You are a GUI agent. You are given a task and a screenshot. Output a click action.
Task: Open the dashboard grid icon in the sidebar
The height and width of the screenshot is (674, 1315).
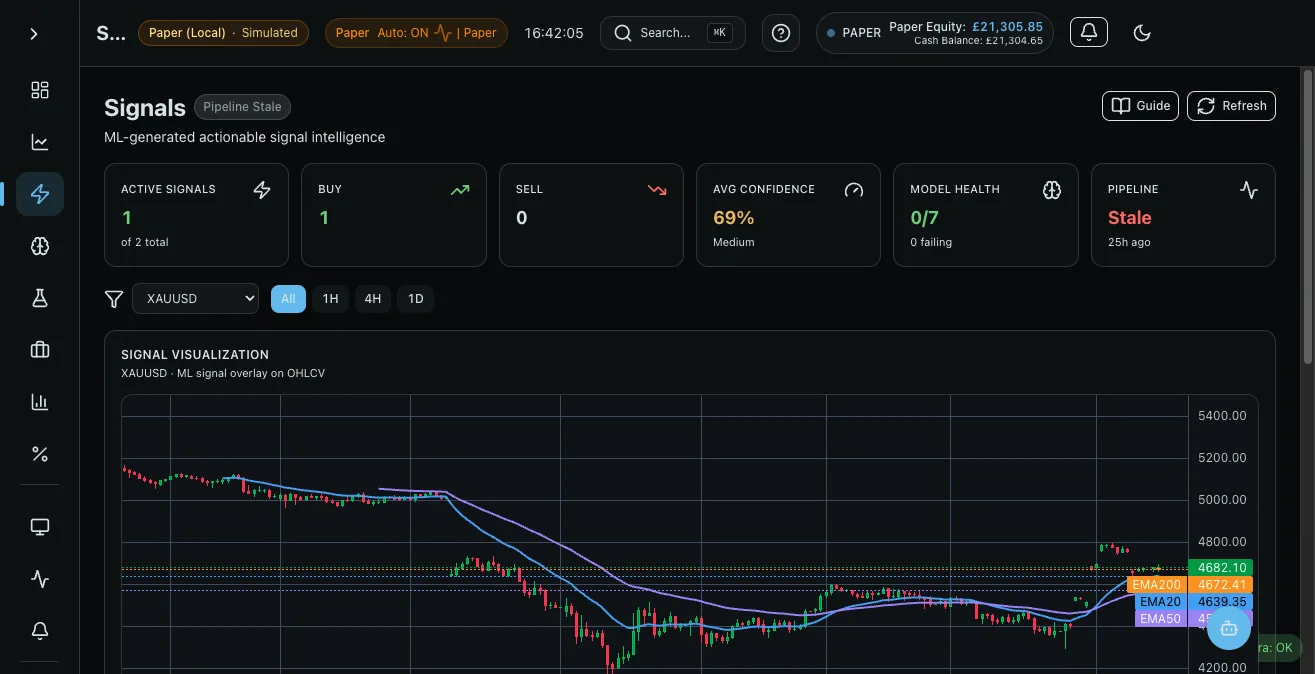[40, 90]
